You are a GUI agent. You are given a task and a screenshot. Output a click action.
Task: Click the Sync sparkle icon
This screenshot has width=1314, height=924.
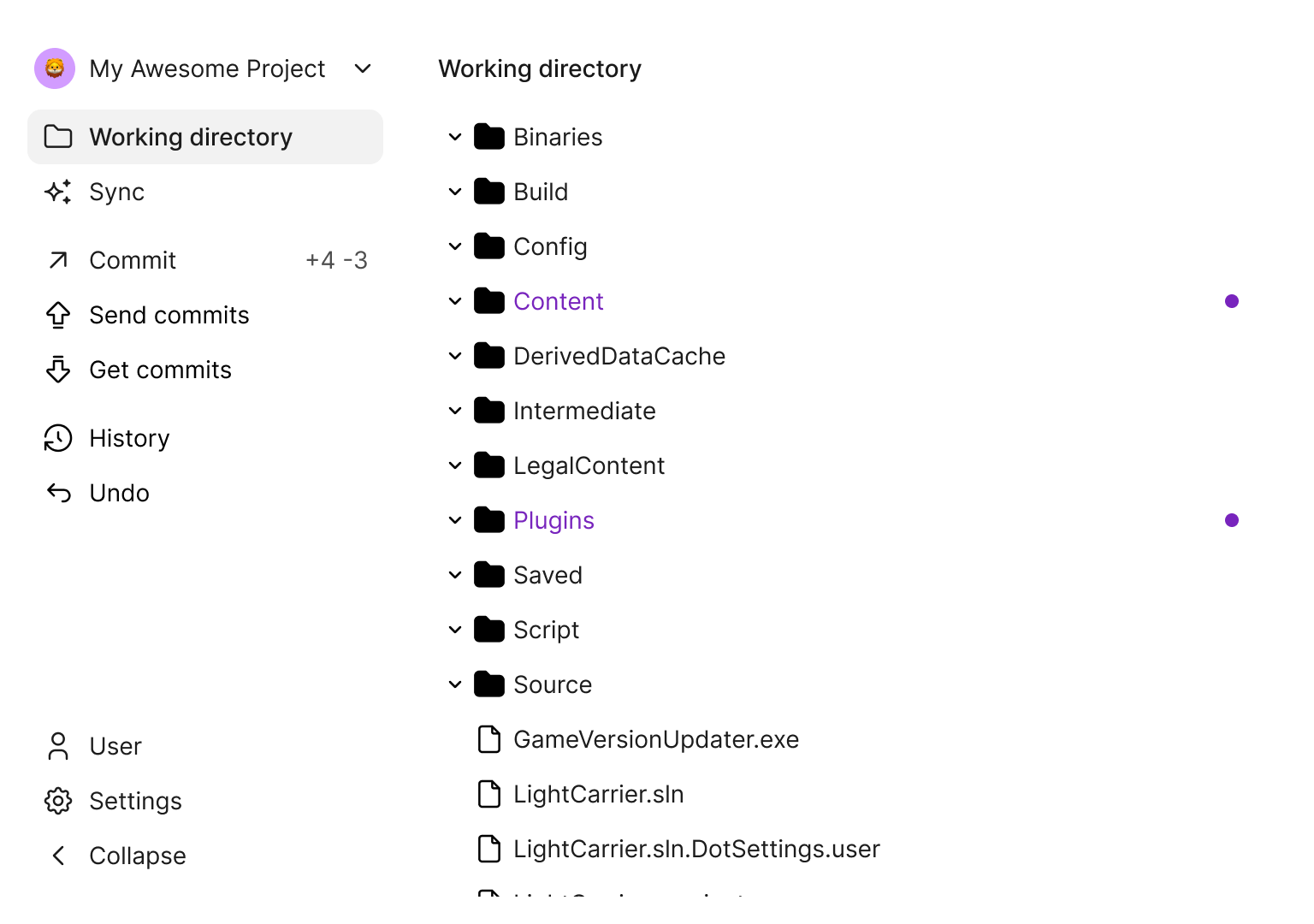58,192
